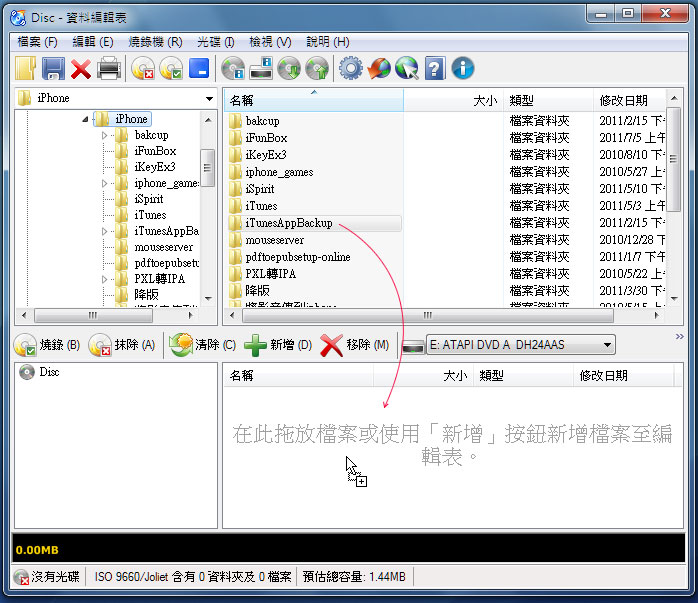Click the erase disc icon with red X in top toolbar
The image size is (698, 603).
tap(143, 69)
